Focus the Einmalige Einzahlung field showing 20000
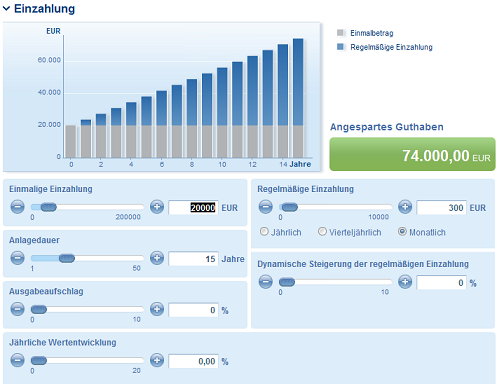497x384 pixels. click(x=193, y=207)
